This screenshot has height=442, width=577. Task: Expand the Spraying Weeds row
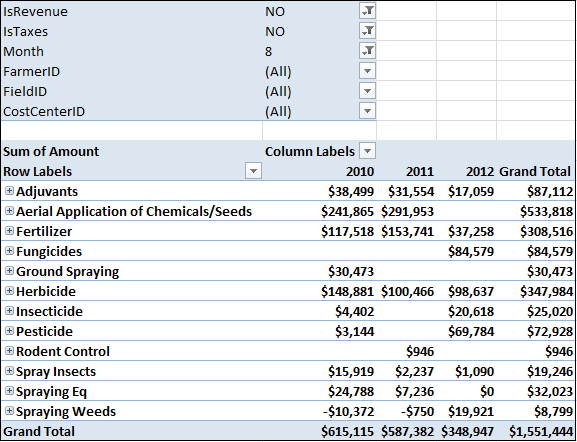click(x=10, y=411)
